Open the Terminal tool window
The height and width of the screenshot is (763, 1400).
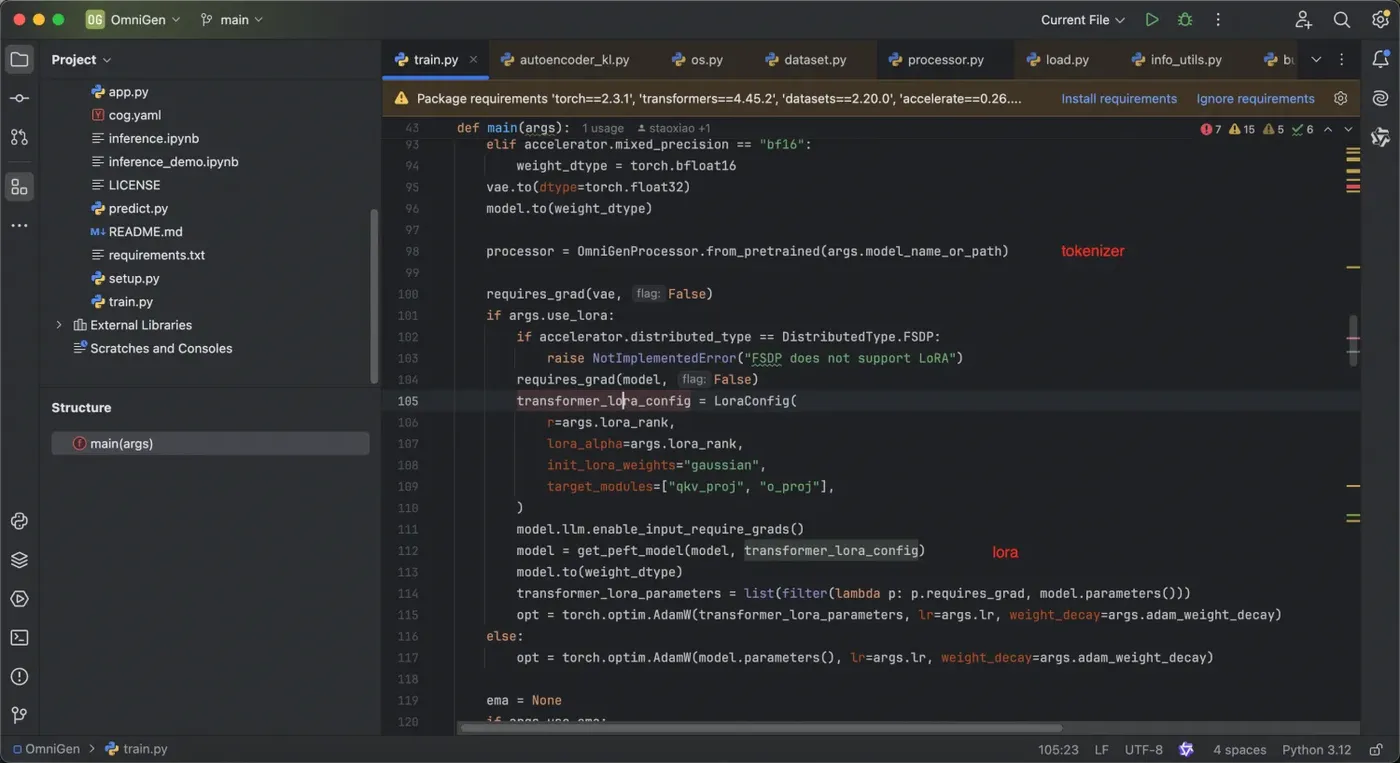tap(19, 637)
